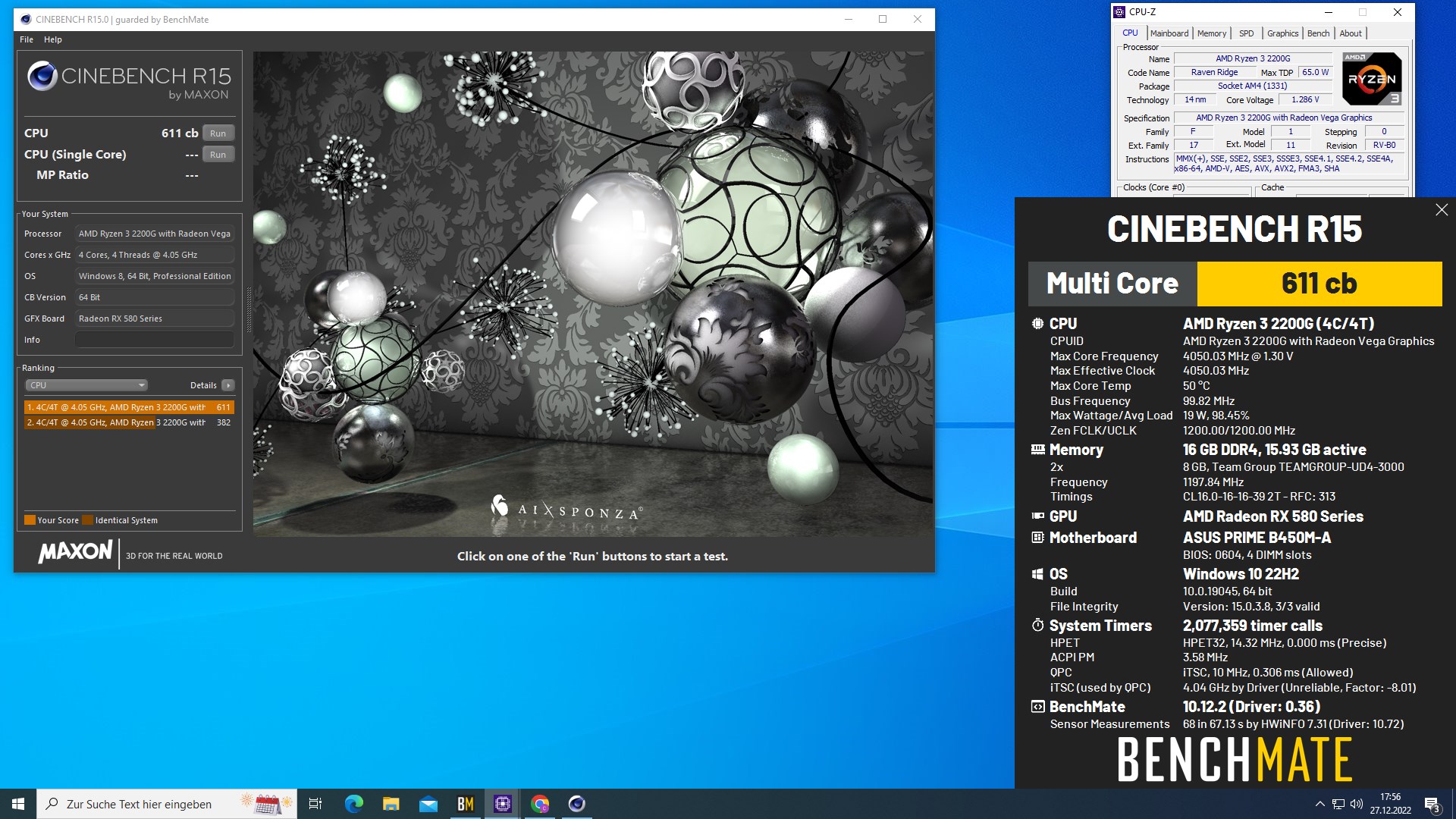Click the GFX Board Radeon RX 580 field

(x=155, y=318)
